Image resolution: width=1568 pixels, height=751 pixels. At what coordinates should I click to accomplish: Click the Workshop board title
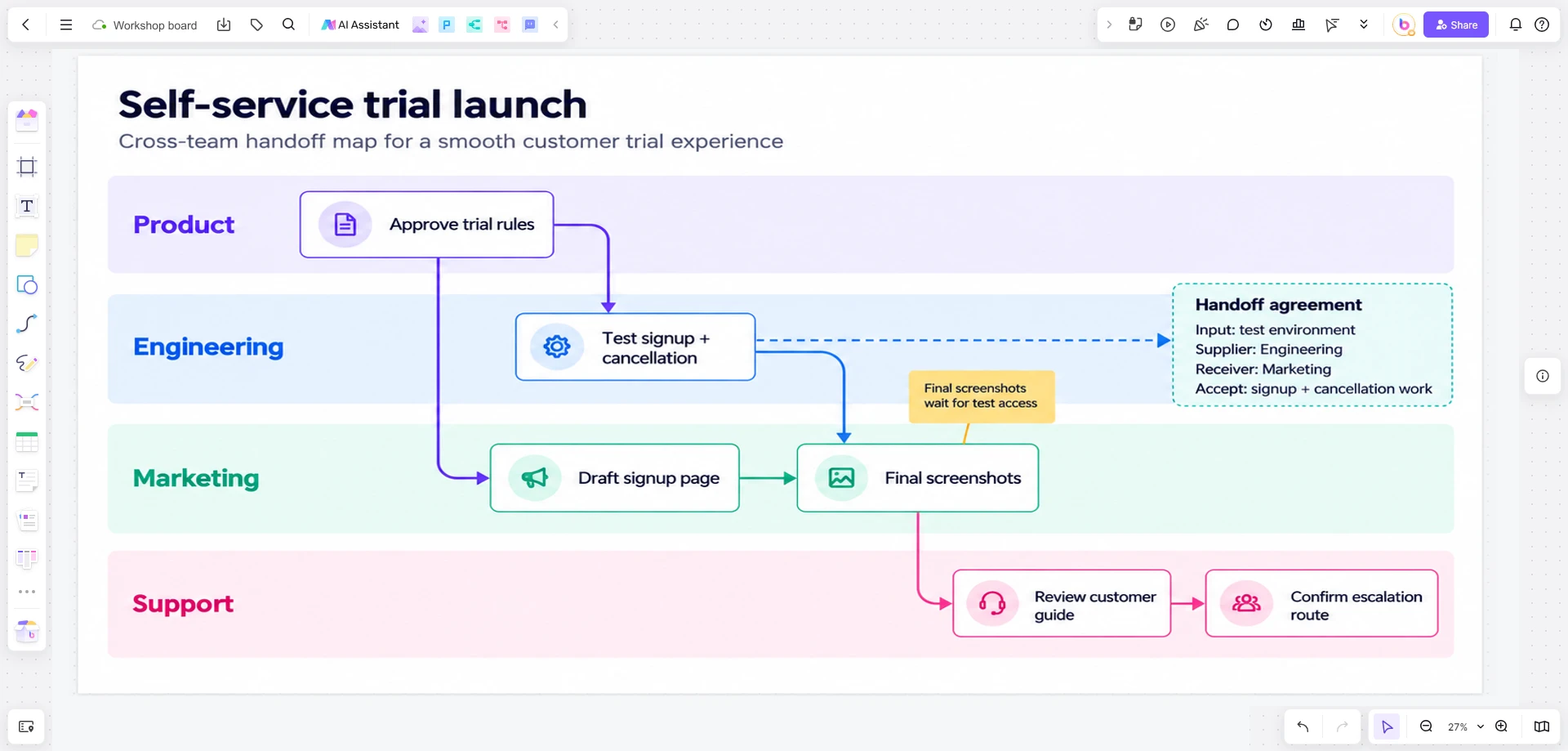[x=155, y=25]
